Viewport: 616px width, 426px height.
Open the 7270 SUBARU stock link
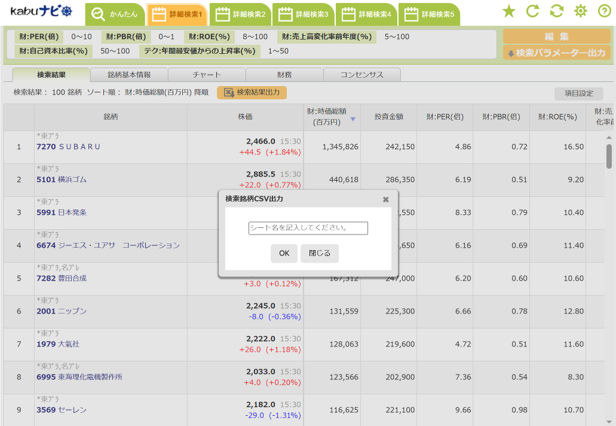68,147
